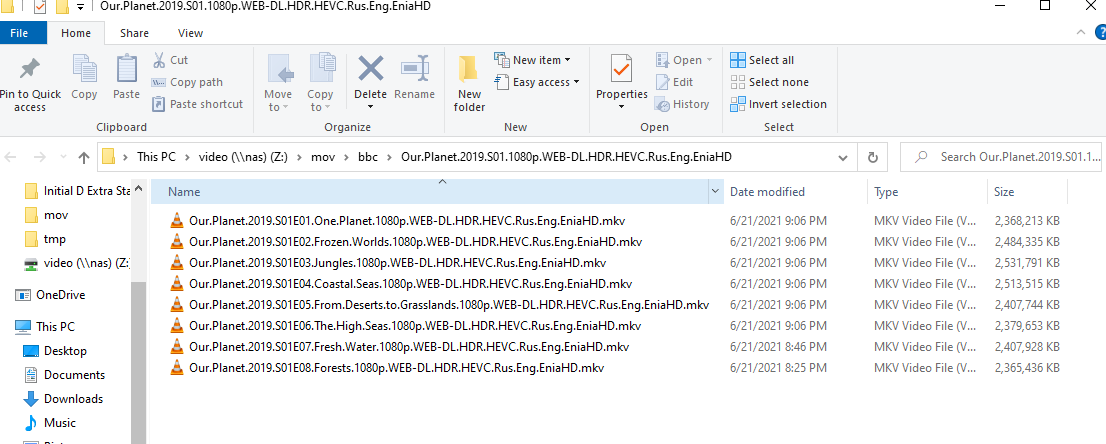Open the Copy to menu
Viewport: 1106px width, 444px height.
tap(320, 83)
